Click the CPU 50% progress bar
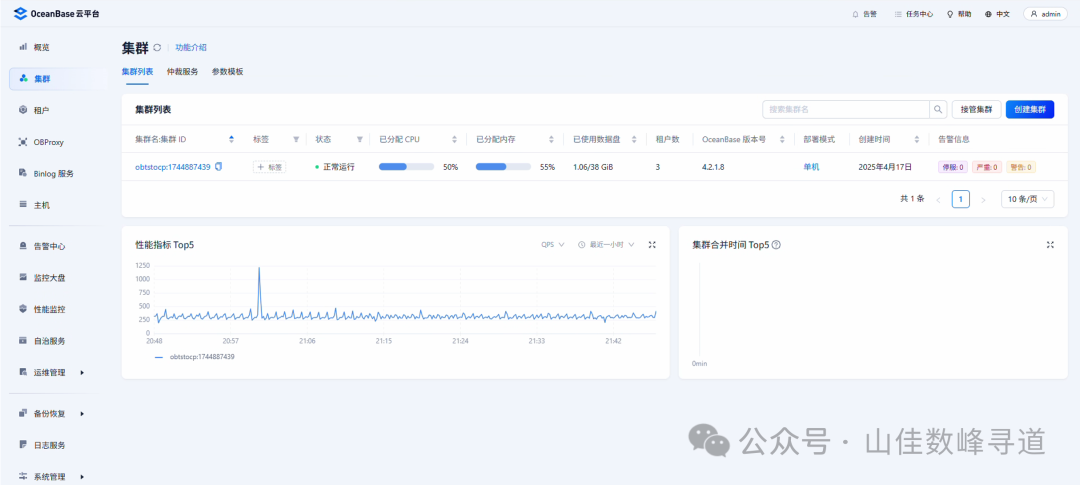 (406, 167)
